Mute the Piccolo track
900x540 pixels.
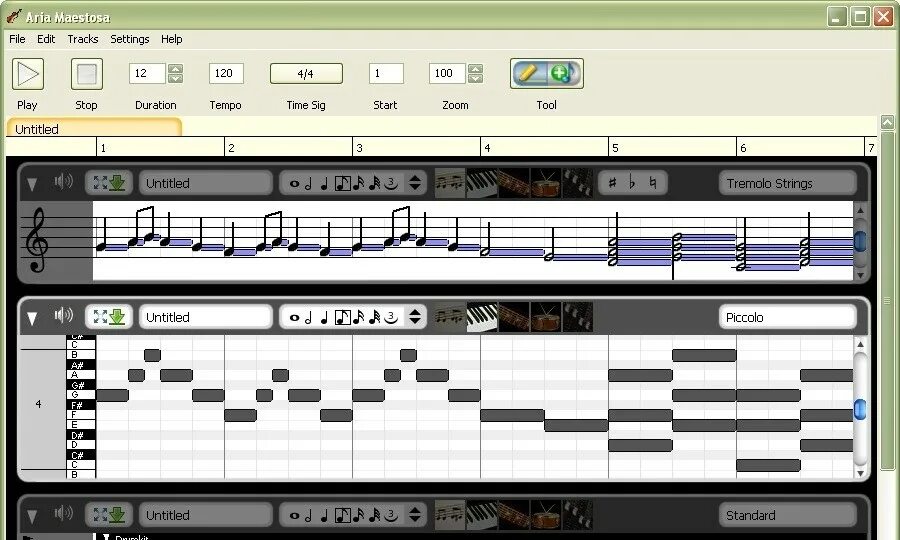point(63,315)
